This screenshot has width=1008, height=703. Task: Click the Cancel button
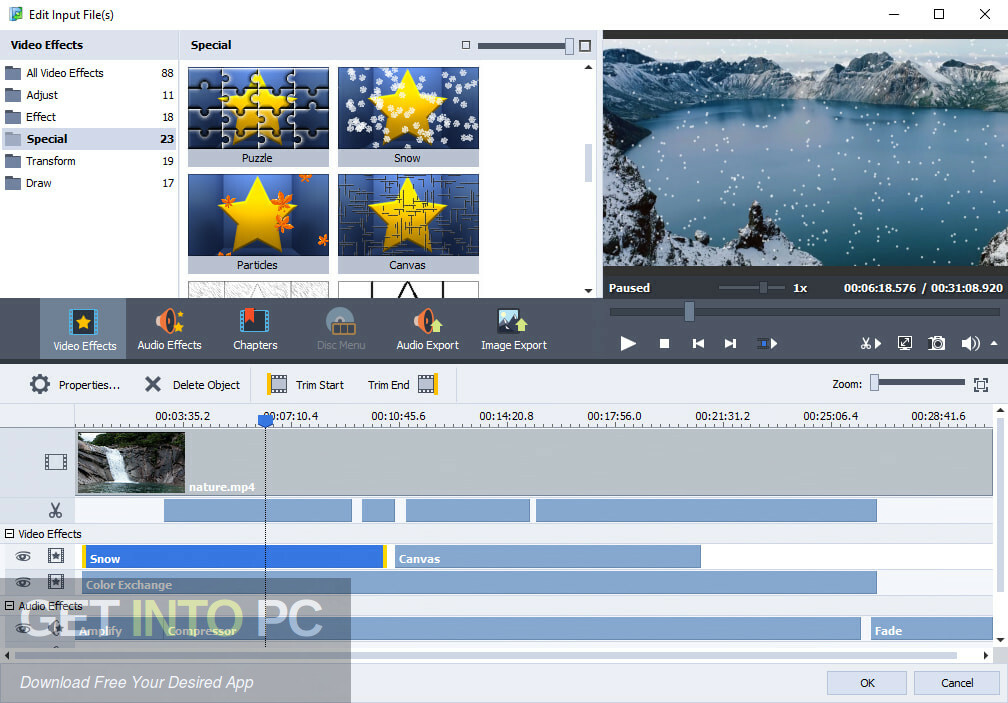click(x=957, y=683)
